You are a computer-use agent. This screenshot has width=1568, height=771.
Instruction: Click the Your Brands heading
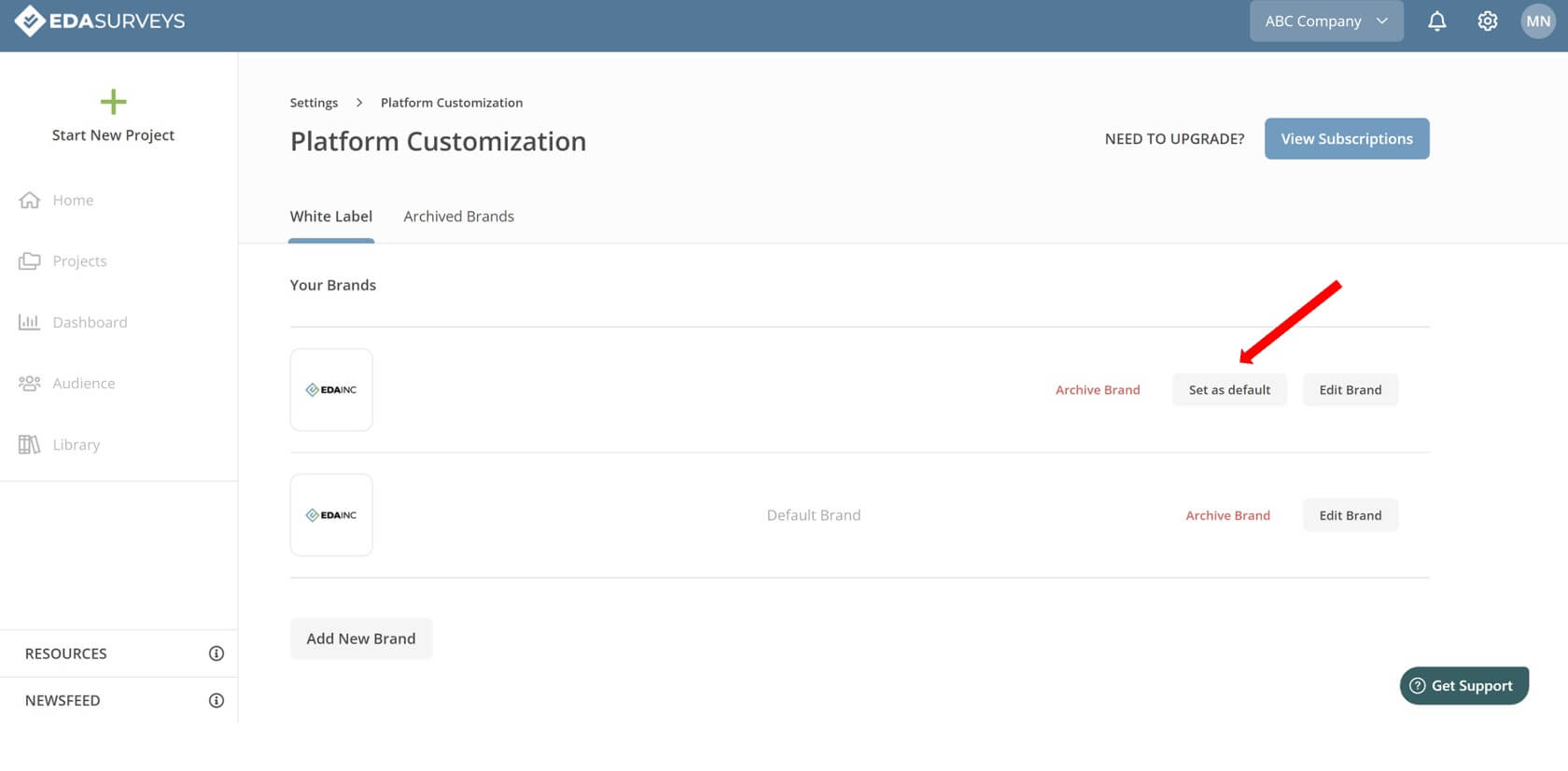(333, 286)
